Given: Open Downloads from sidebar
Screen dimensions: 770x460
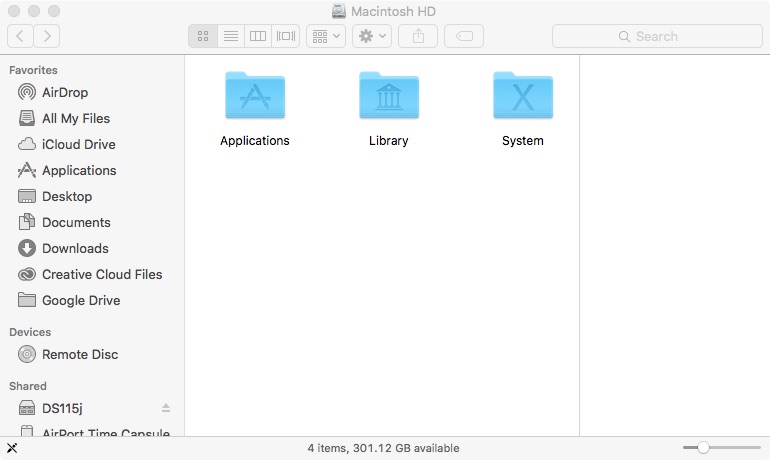Looking at the screenshot, I should point(92,248).
